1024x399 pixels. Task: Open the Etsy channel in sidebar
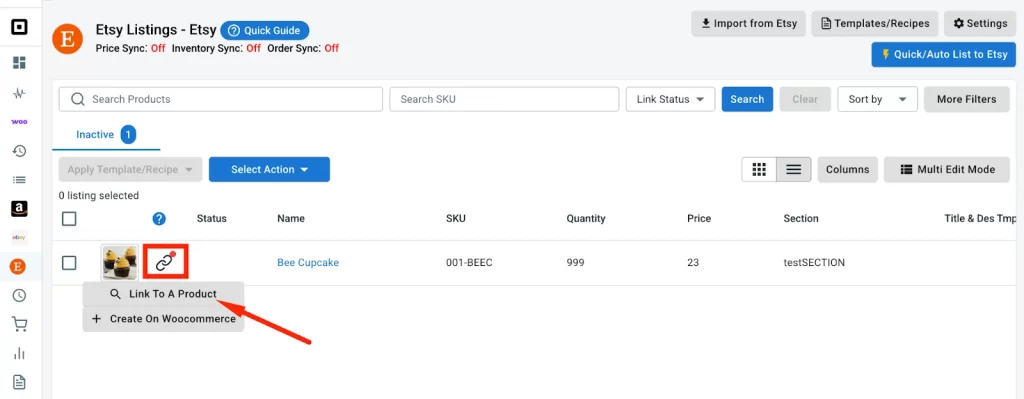[19, 266]
